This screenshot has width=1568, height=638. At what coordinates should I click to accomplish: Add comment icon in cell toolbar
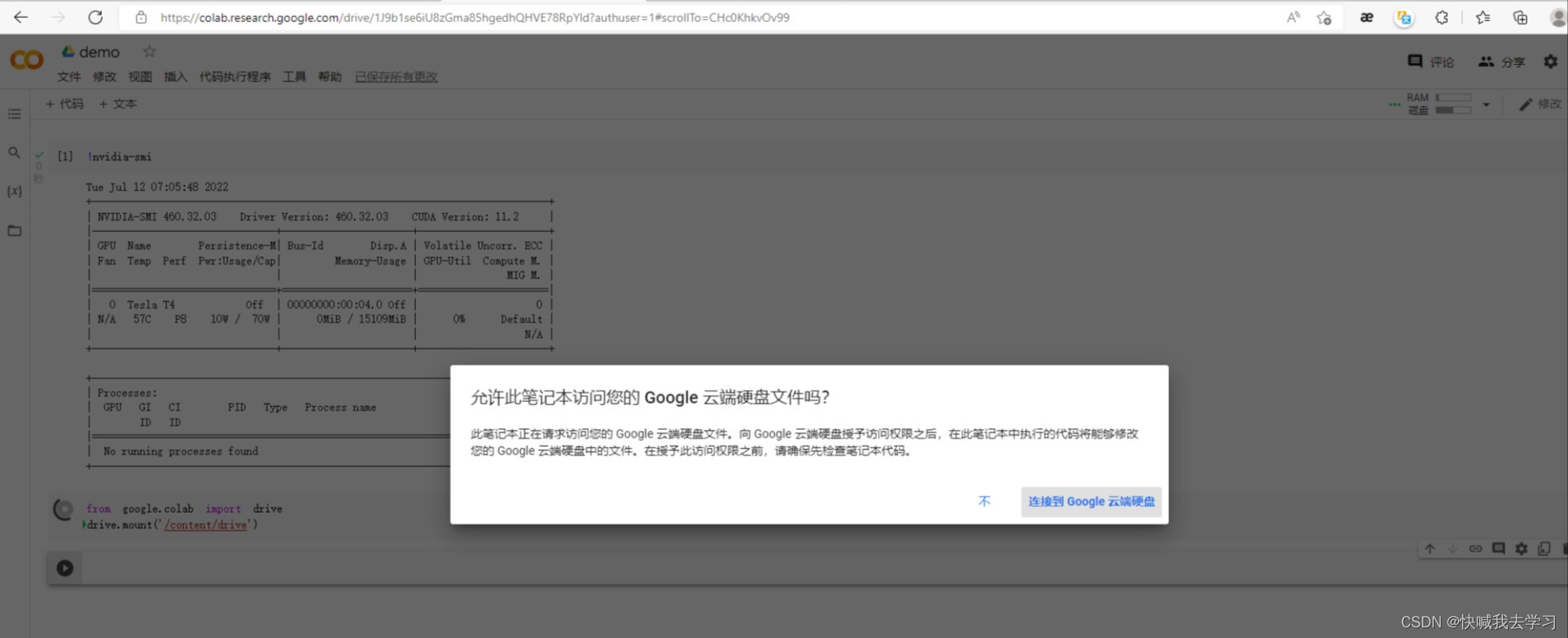point(1498,548)
